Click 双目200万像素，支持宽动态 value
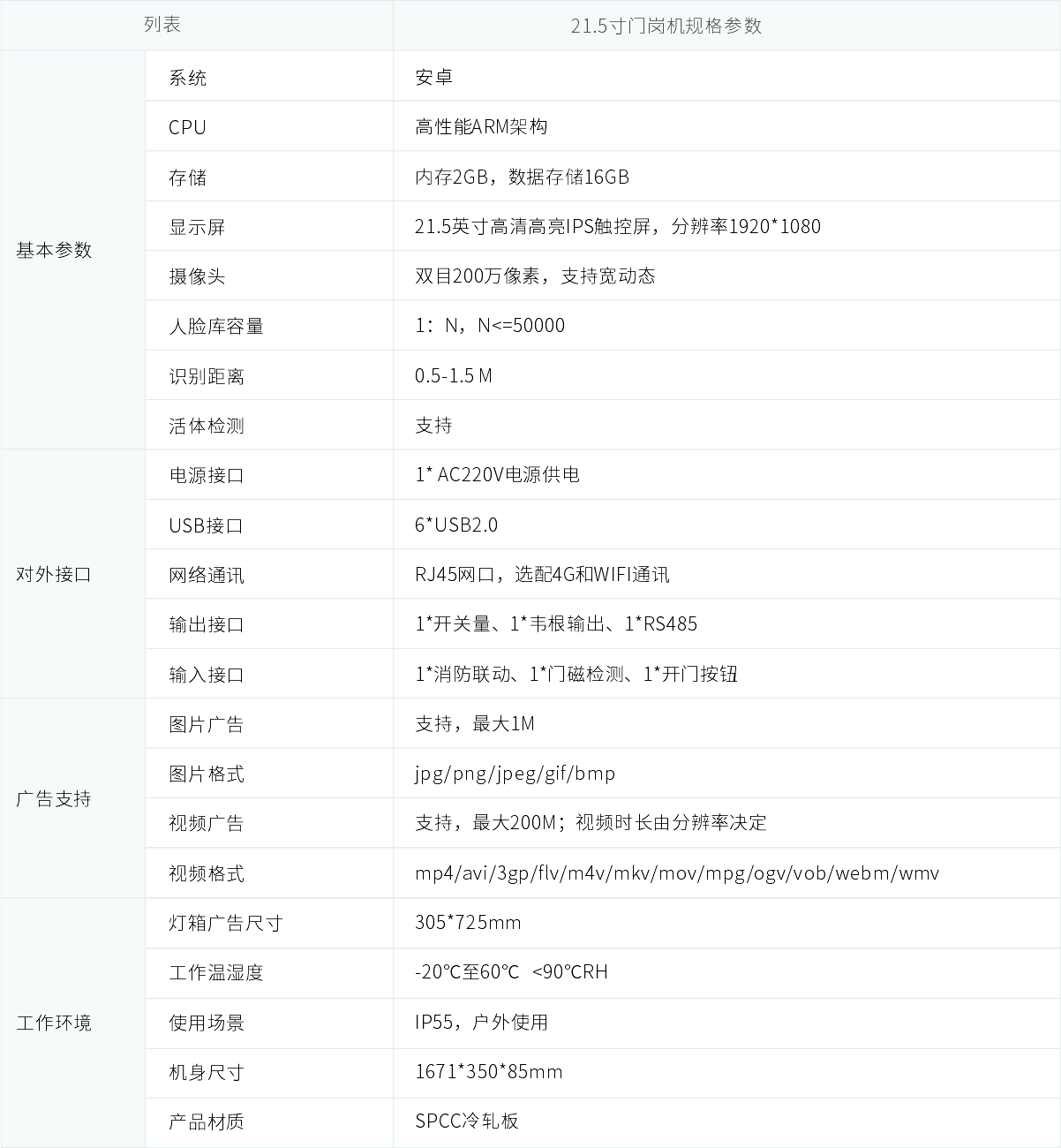This screenshot has width=1061, height=1148. (535, 276)
